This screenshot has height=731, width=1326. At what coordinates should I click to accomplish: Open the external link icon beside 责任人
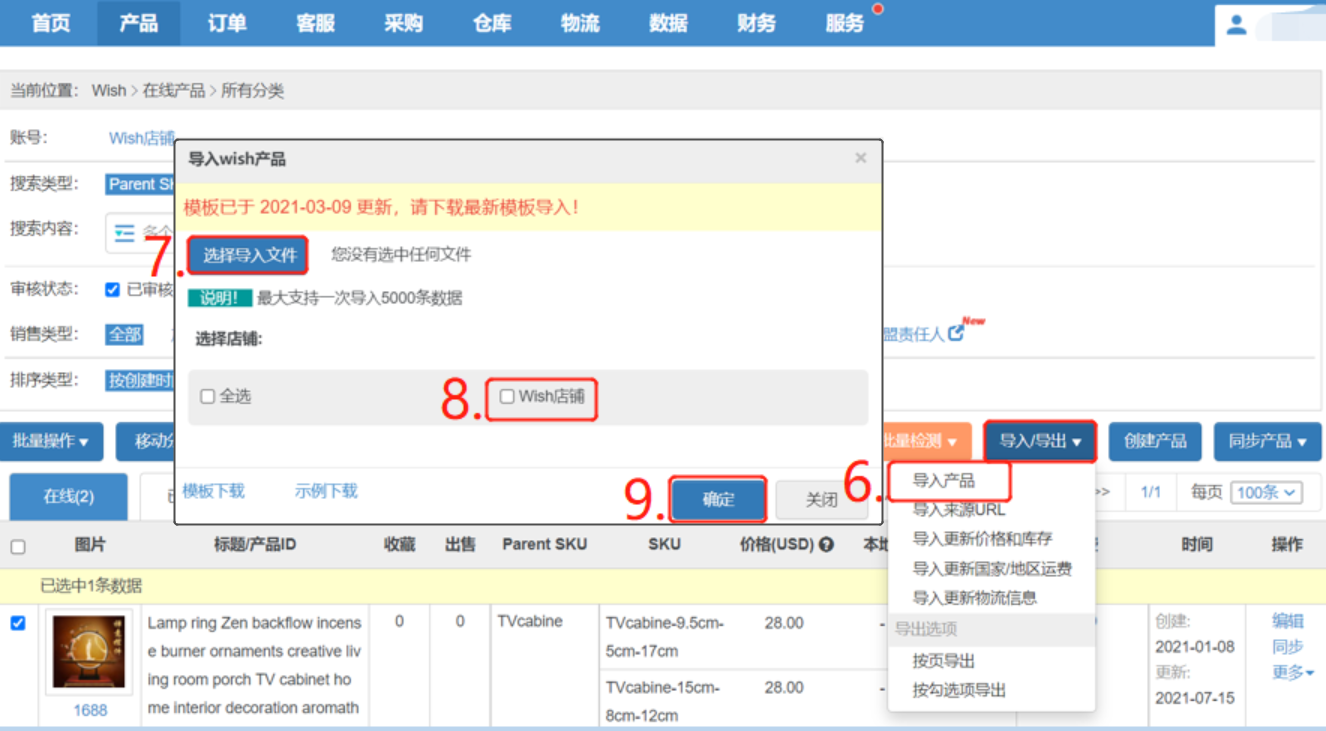click(x=956, y=333)
